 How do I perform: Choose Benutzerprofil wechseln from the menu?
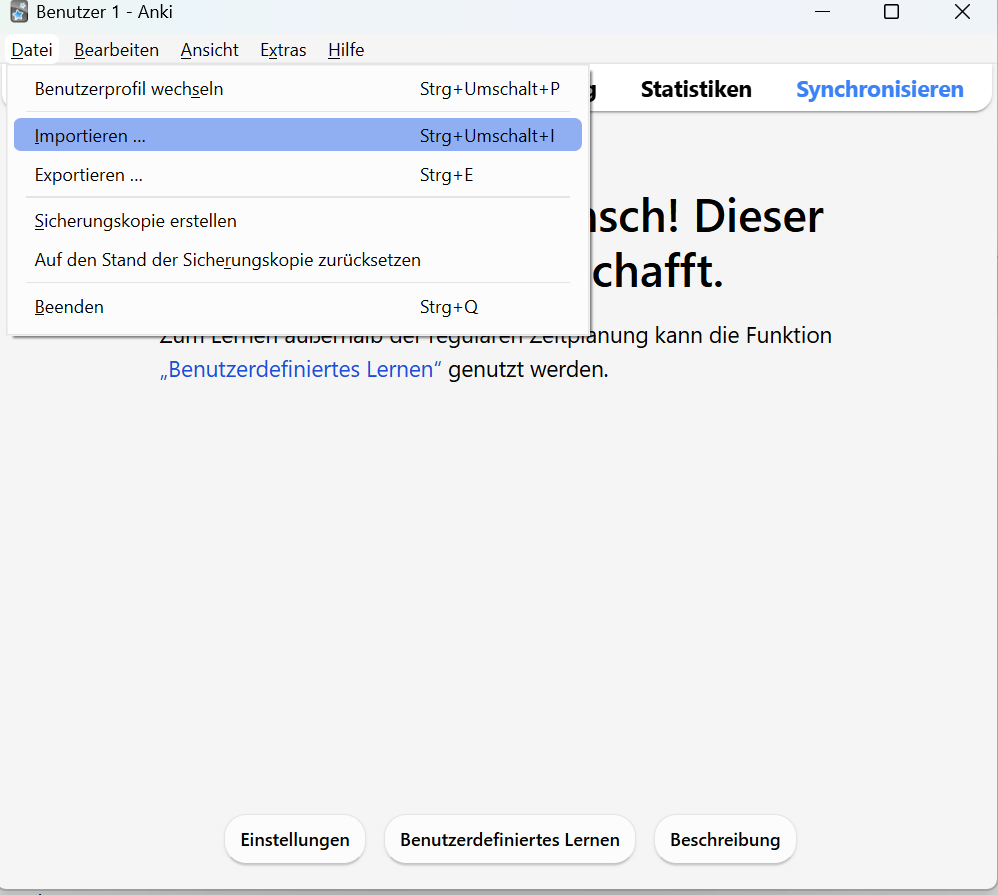[298, 89]
